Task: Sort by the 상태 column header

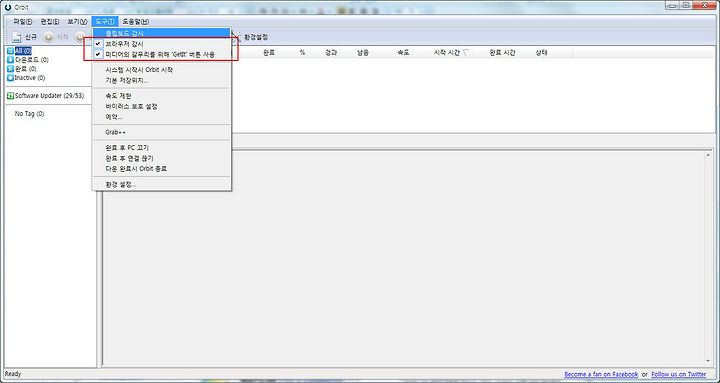Action: [541, 53]
